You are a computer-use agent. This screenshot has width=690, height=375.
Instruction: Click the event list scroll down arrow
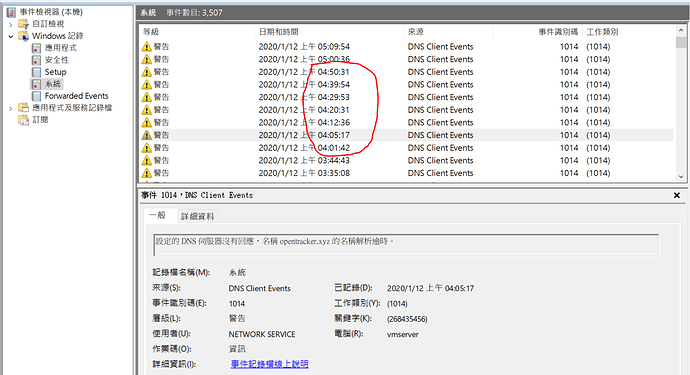coord(681,176)
